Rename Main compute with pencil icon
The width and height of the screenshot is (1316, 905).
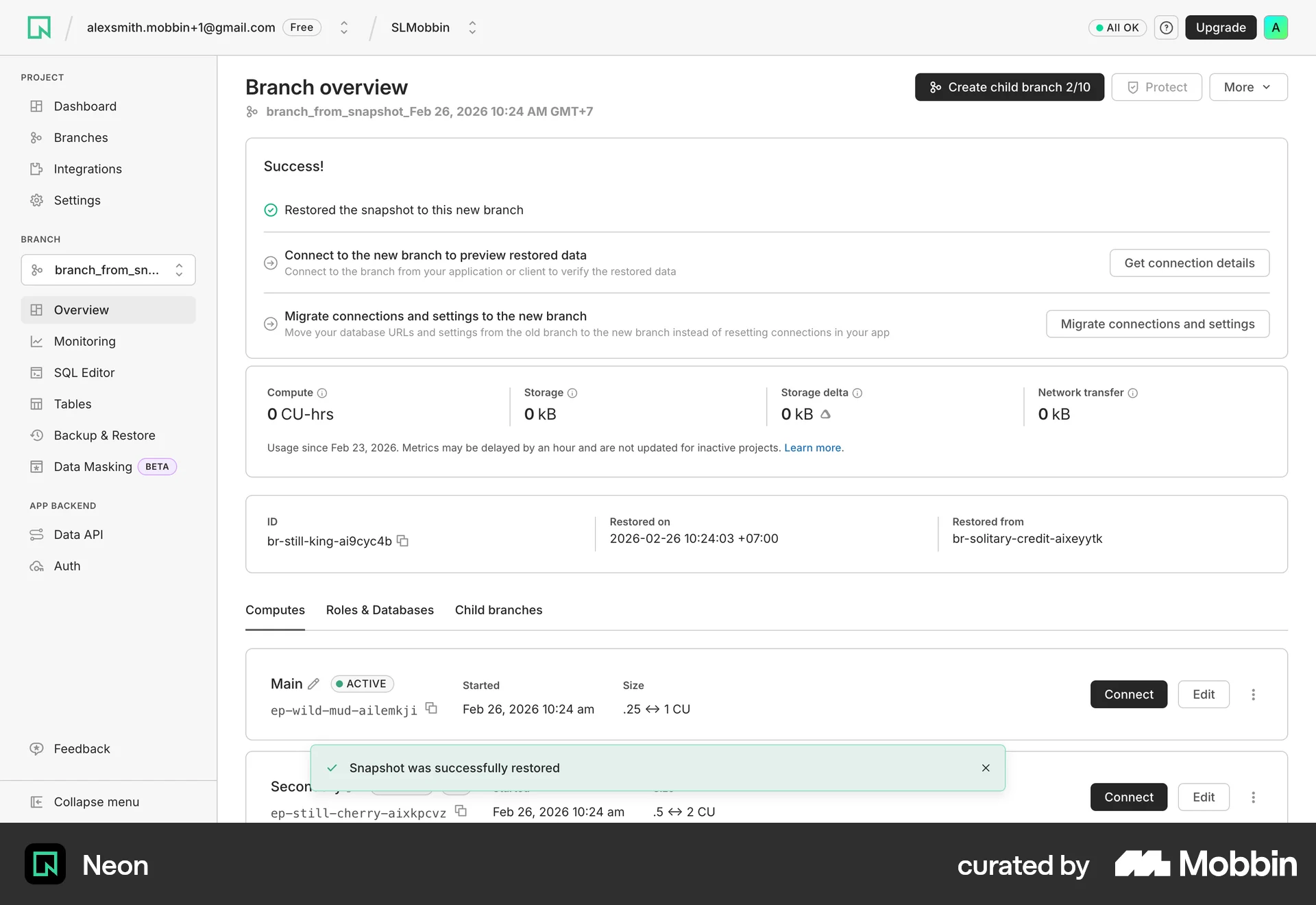[x=313, y=684]
